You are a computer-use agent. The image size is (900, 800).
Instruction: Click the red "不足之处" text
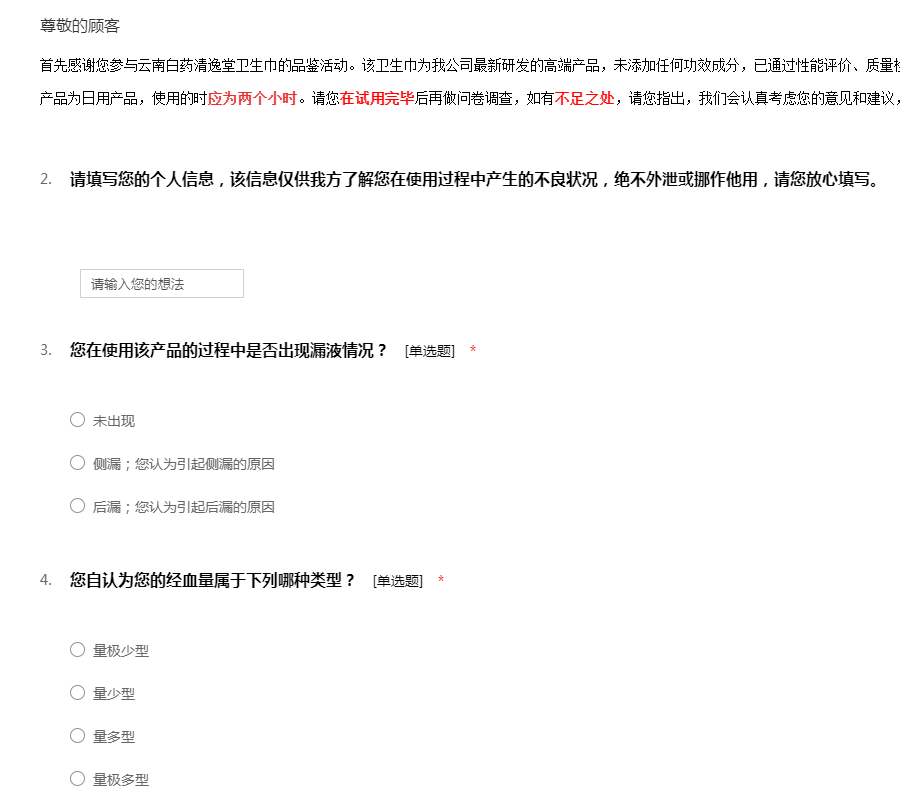coord(584,99)
